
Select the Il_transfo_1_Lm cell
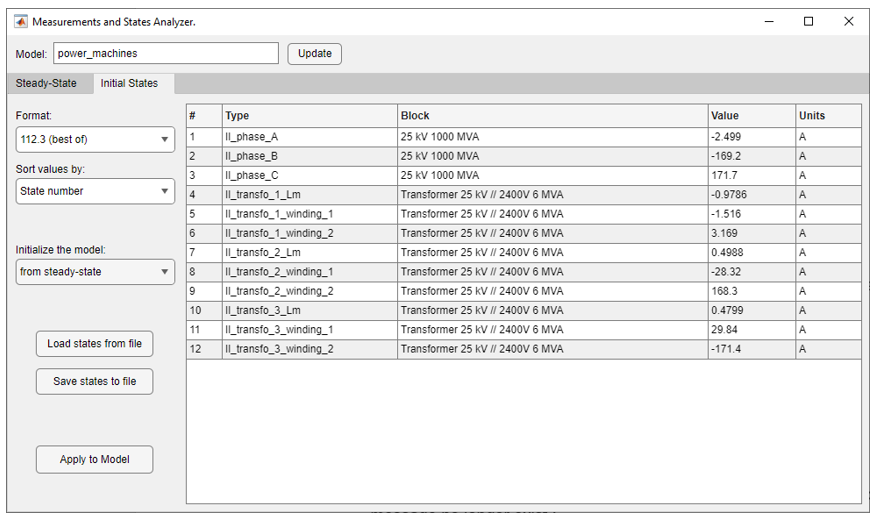pos(310,195)
